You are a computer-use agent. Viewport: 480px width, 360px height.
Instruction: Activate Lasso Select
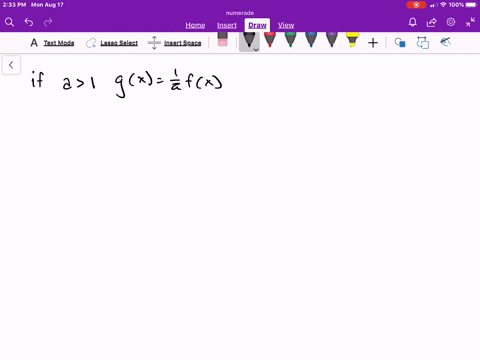(x=112, y=43)
